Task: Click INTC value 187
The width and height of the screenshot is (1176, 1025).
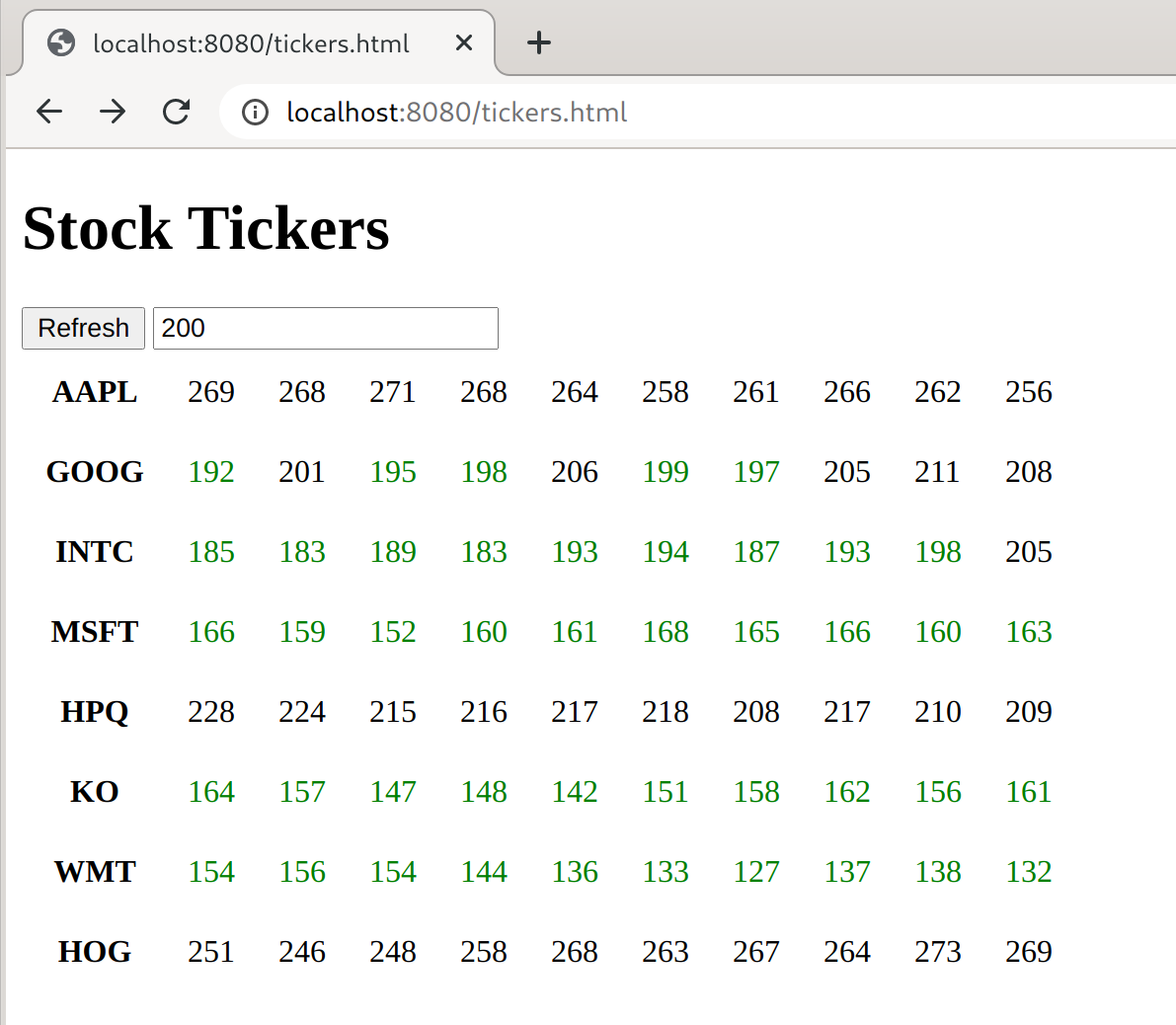Action: coord(756,552)
